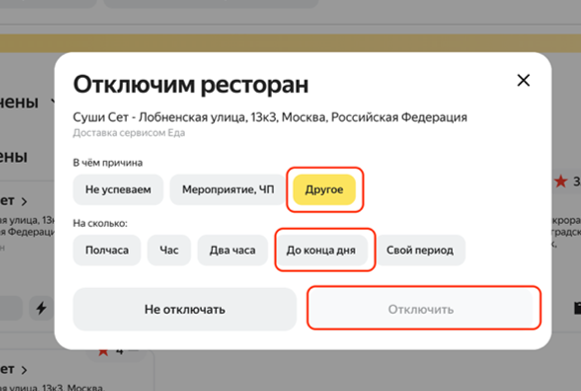Choose reason Другое

pyautogui.click(x=324, y=189)
